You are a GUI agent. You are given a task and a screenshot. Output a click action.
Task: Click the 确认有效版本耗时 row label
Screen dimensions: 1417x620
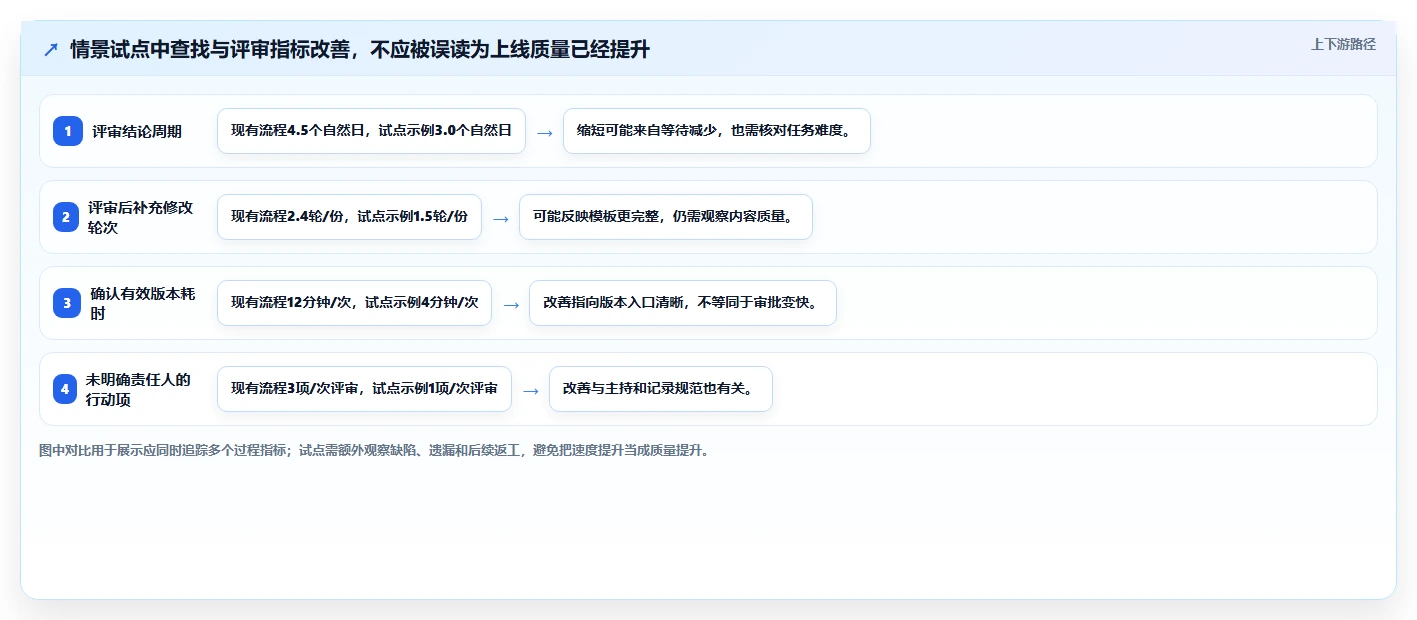click(x=142, y=303)
